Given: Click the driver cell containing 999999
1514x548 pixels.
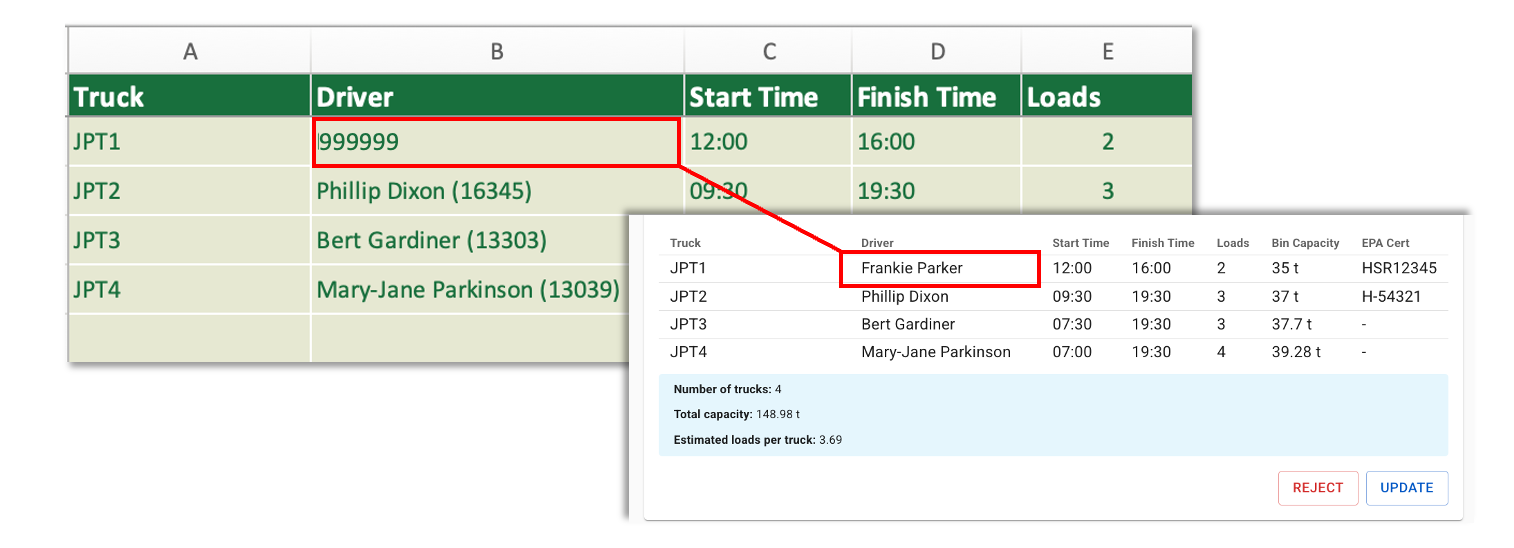Looking at the screenshot, I should coord(496,142).
